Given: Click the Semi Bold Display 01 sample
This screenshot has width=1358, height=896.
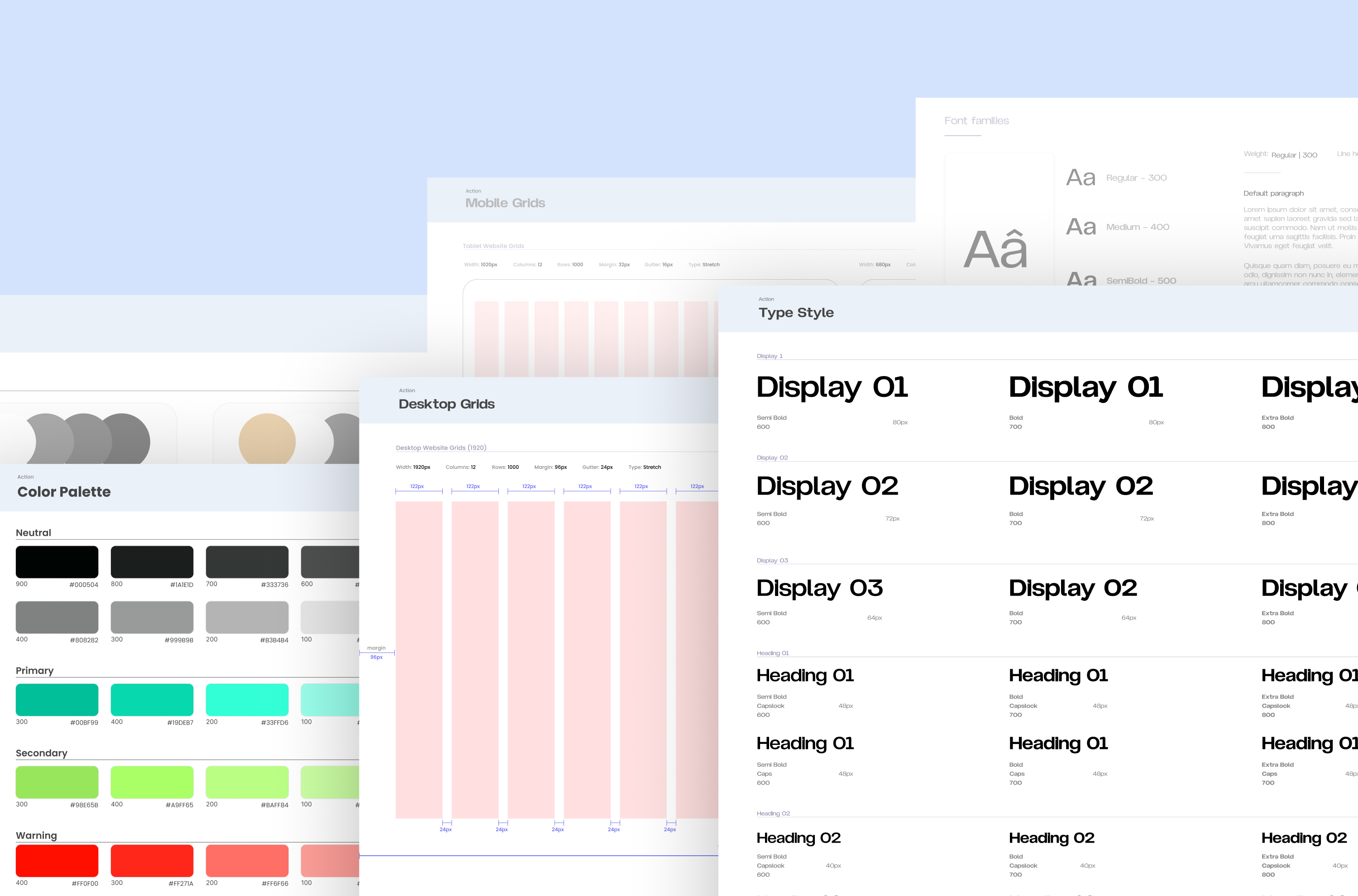Looking at the screenshot, I should coord(832,387).
